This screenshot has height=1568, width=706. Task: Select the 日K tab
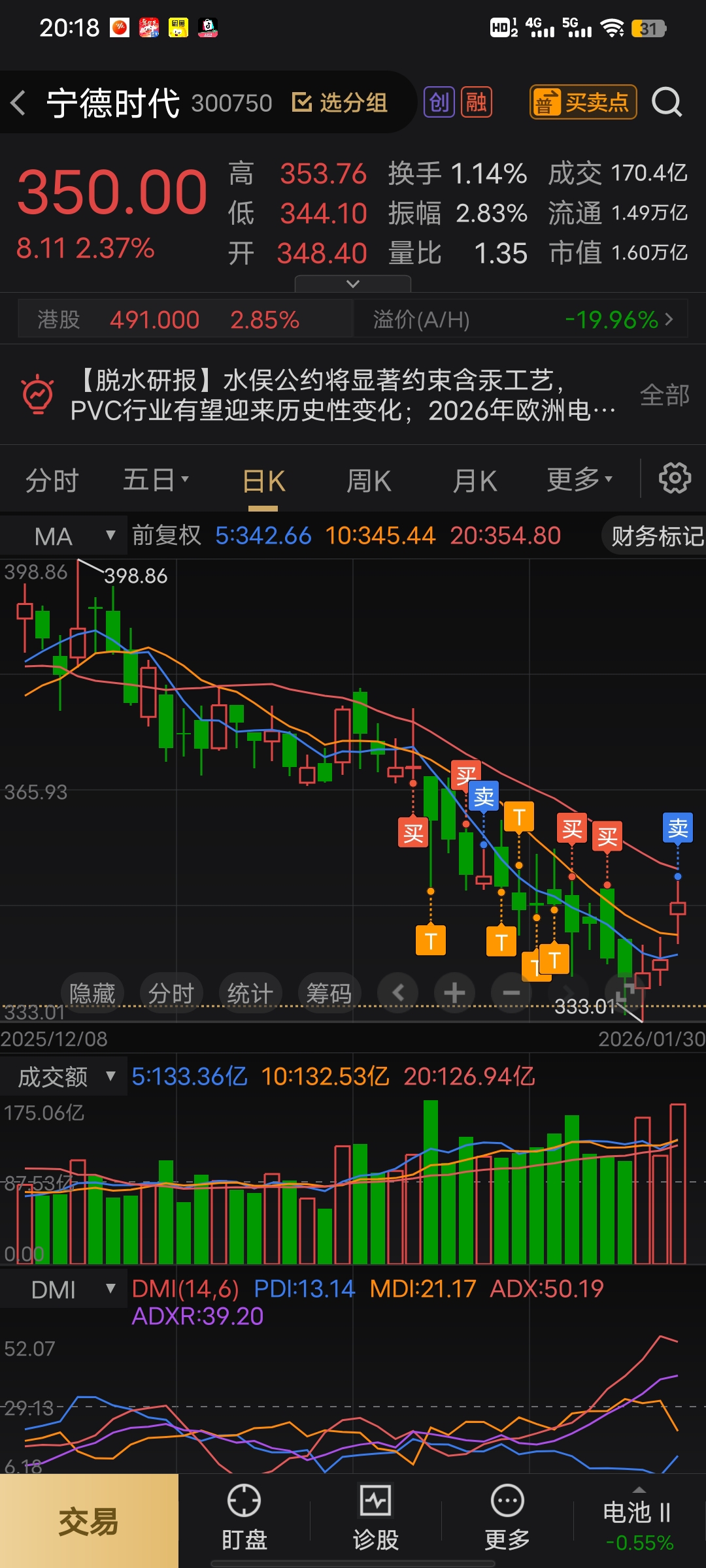263,482
